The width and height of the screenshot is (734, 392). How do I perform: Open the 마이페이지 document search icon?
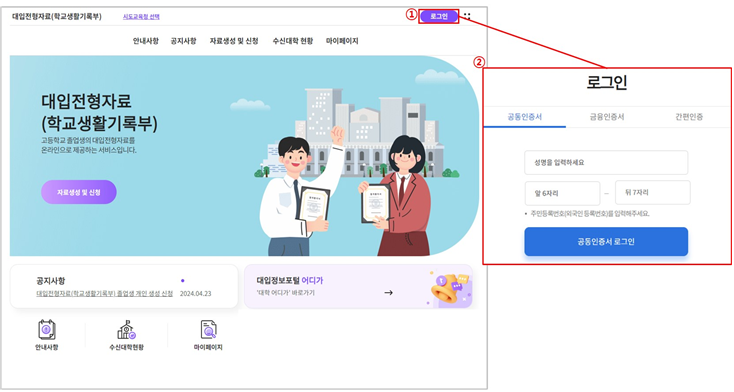(208, 330)
